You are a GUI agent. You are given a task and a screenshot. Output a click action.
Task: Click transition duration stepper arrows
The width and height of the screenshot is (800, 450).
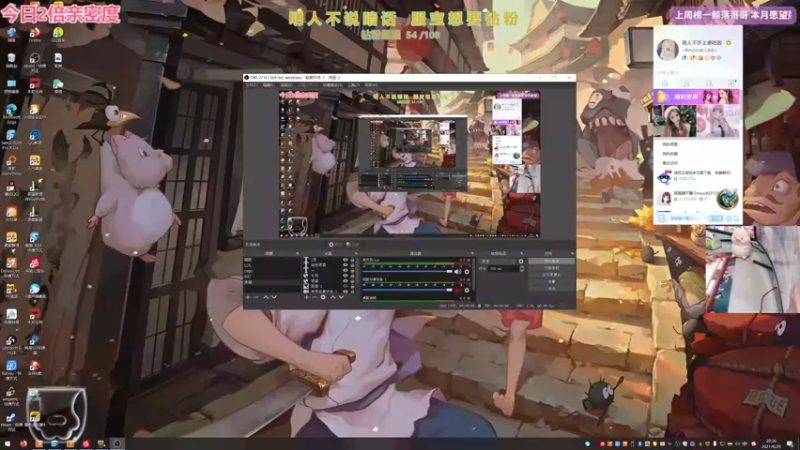[x=522, y=268]
